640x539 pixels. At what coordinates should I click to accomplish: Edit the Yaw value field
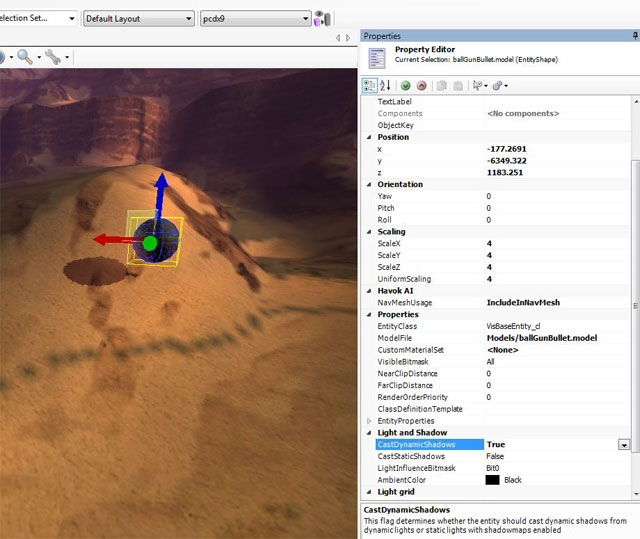click(x=558, y=196)
